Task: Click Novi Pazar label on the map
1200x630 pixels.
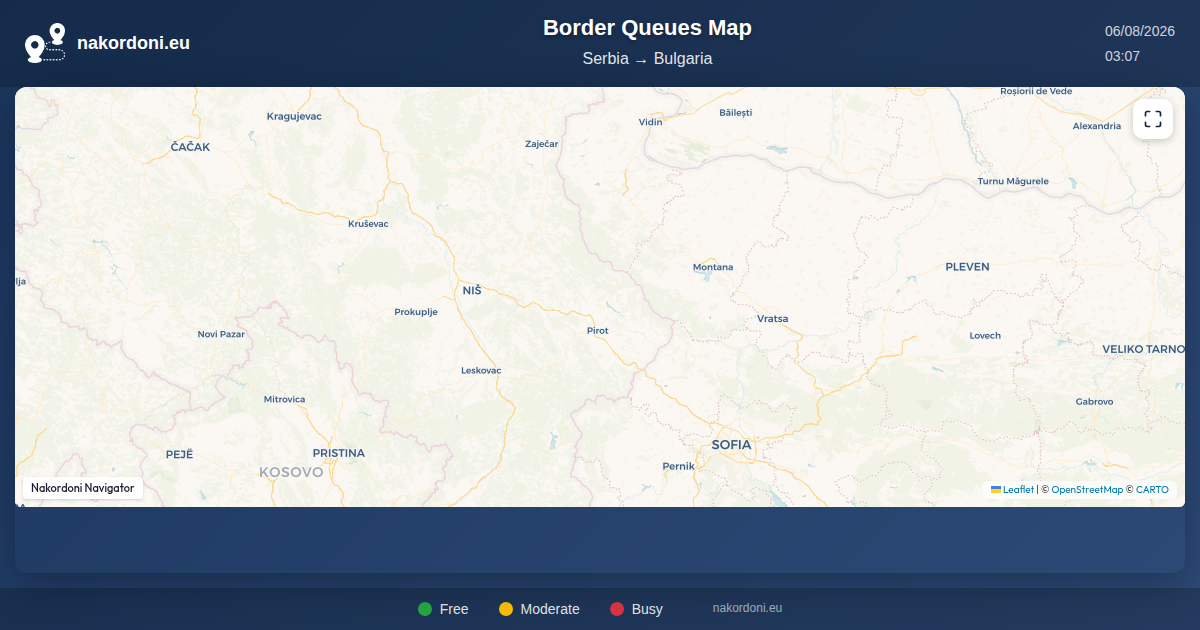Action: 221,334
